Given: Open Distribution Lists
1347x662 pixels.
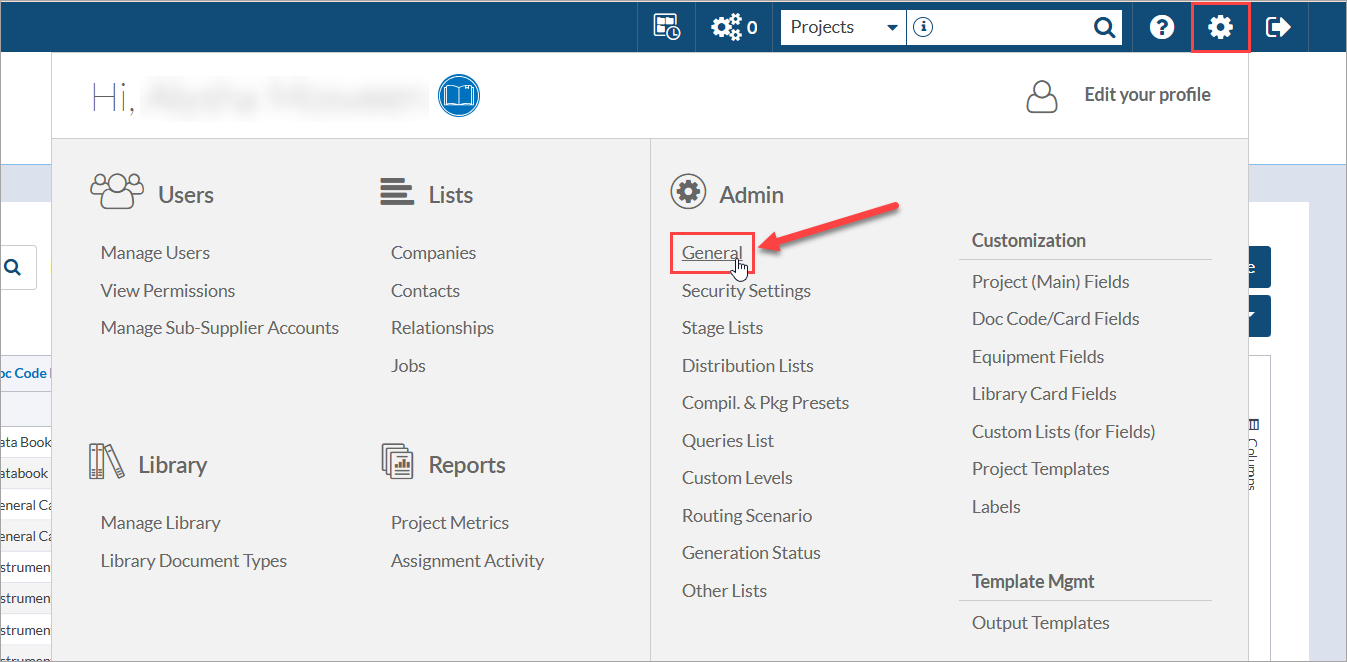Looking at the screenshot, I should pos(747,366).
